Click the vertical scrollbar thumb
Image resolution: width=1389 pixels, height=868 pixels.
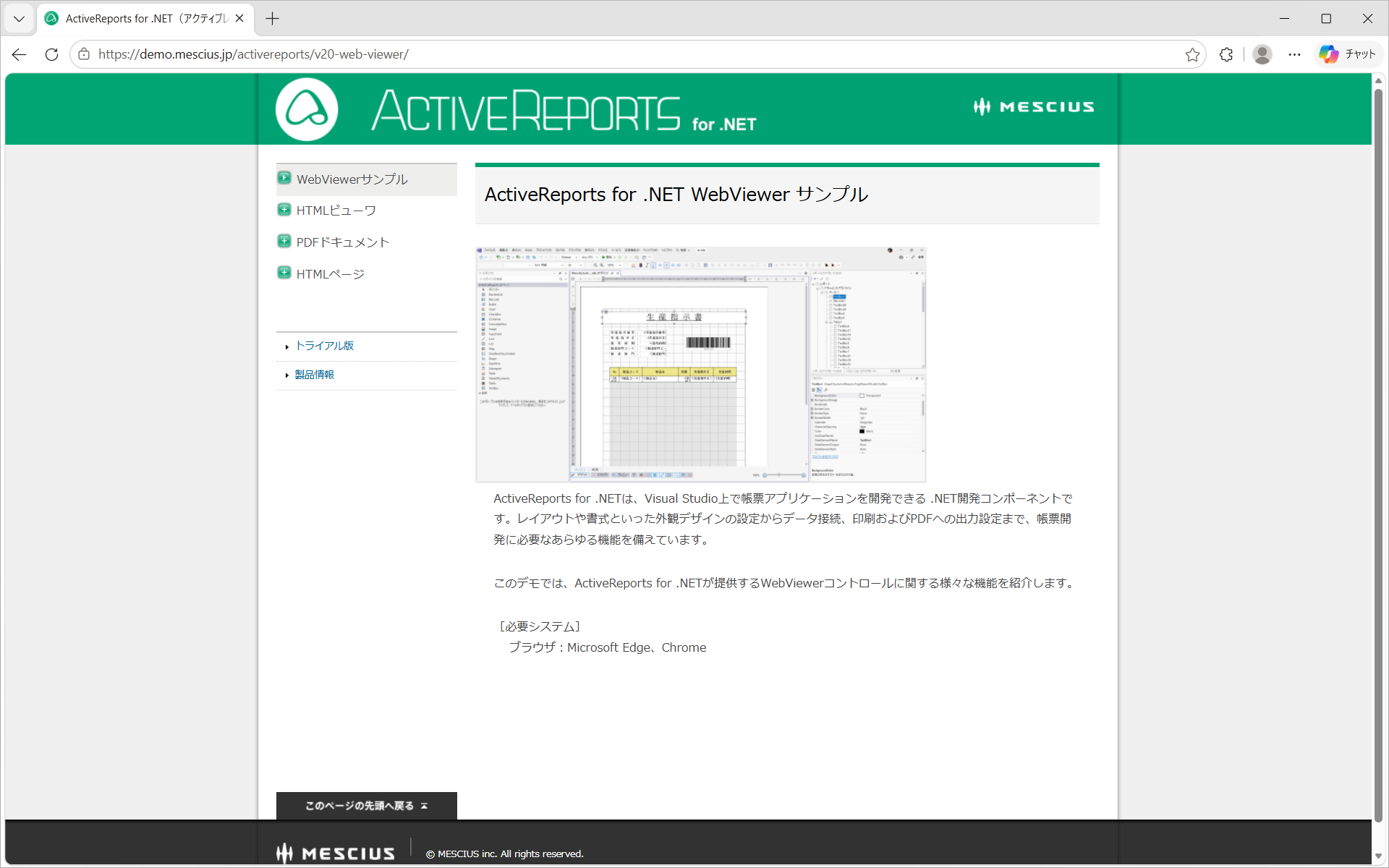(x=1379, y=454)
